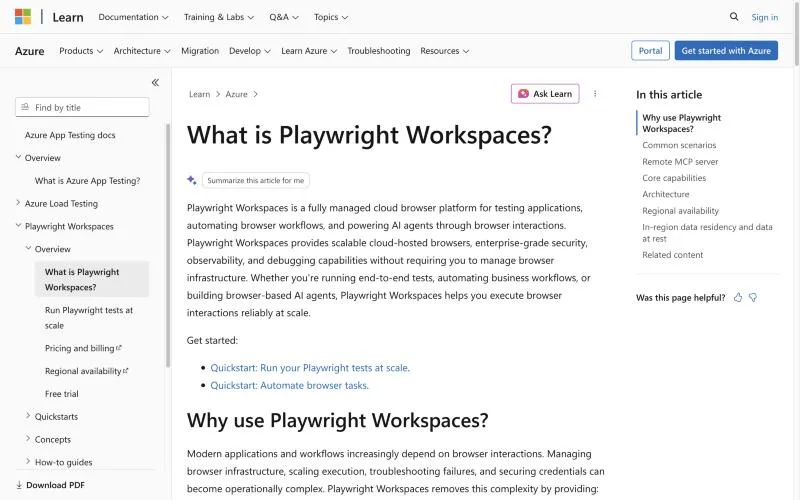800x500 pixels.
Task: Give thumbs up for page helpfulness
Action: [738, 297]
